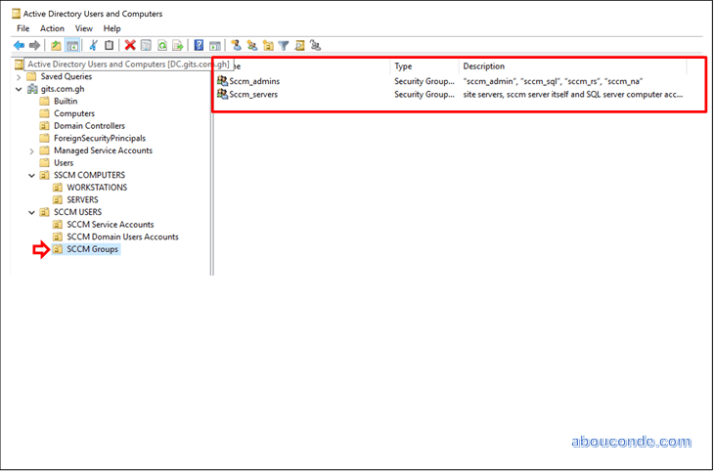Click the Refresh toolbar icon
Image resolution: width=714 pixels, height=472 pixels.
pos(162,45)
